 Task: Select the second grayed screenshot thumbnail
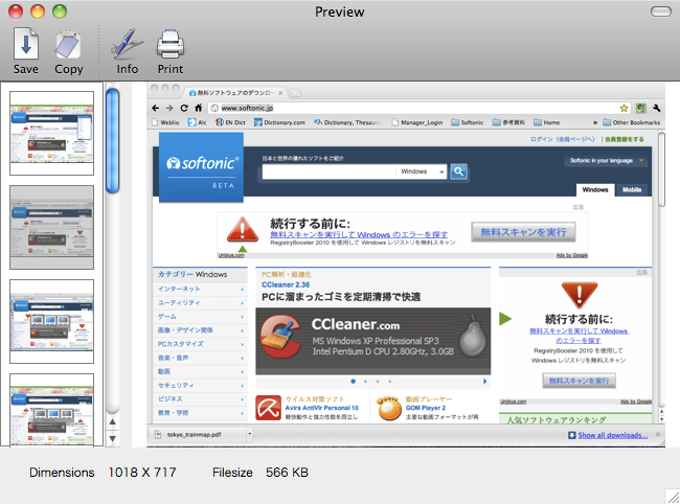52,227
